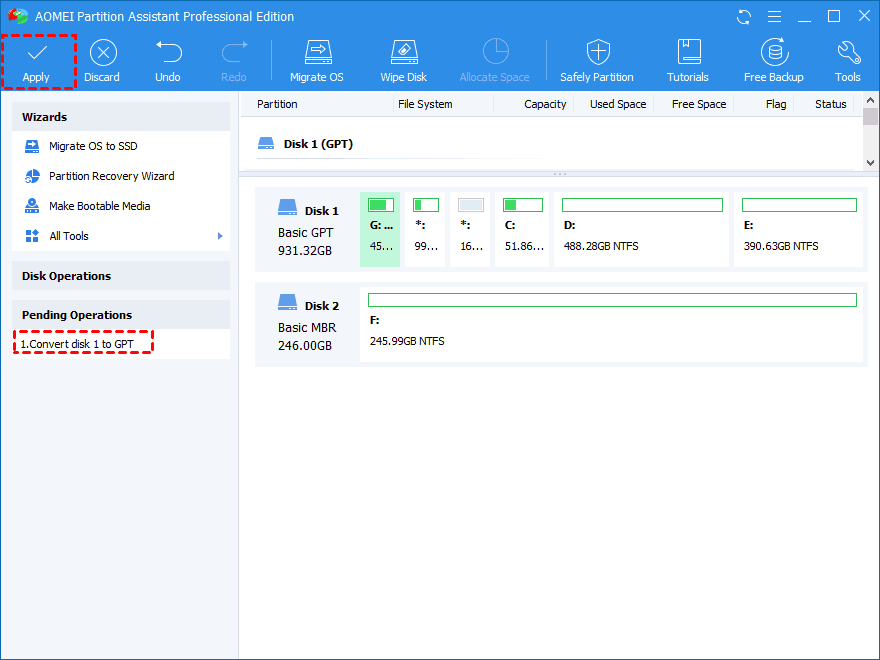880x660 pixels.
Task: Open the Migrate OS toolbar tool
Action: pyautogui.click(x=317, y=62)
